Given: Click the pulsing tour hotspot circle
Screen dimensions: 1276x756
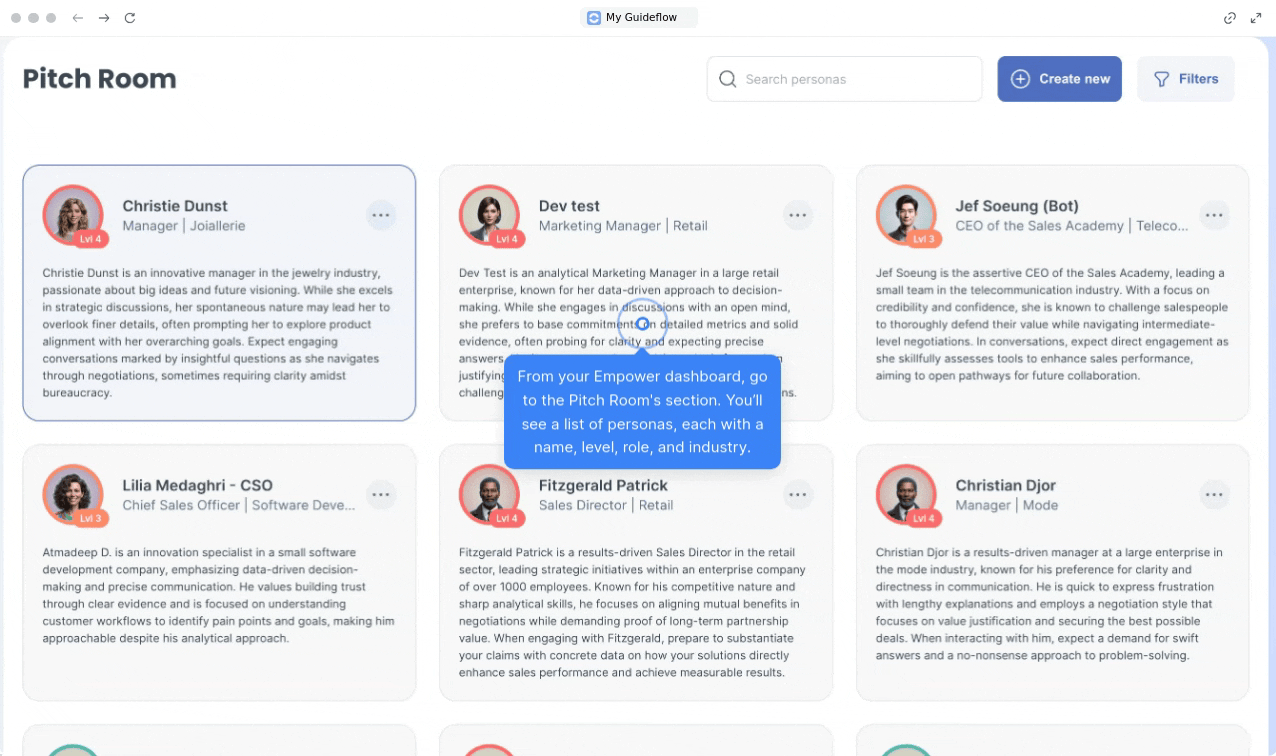Looking at the screenshot, I should 643,323.
